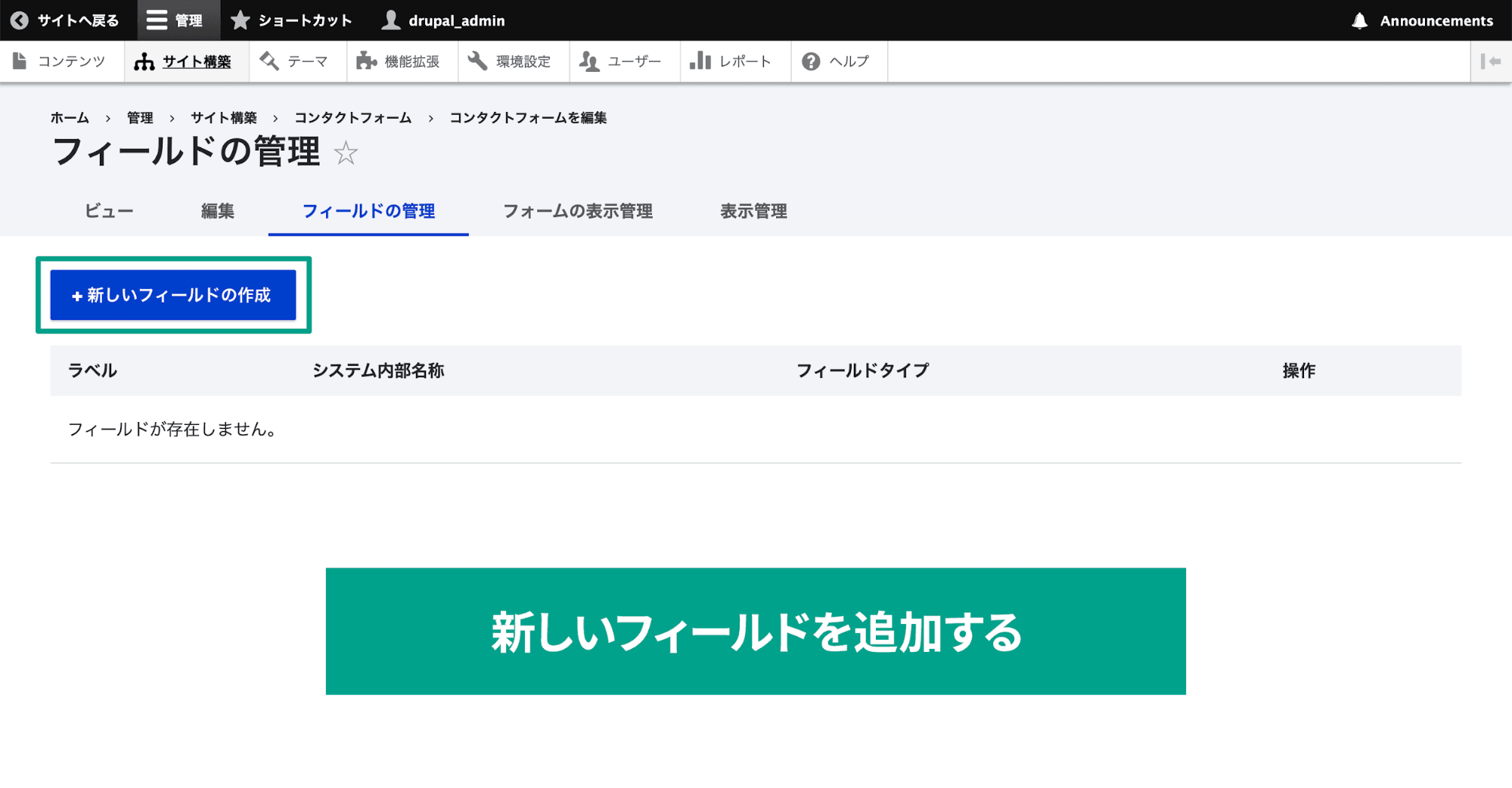Image resolution: width=1512 pixels, height=788 pixels.
Task: Click the back arrow icon for サイトへ戻る
Action: pyautogui.click(x=20, y=20)
